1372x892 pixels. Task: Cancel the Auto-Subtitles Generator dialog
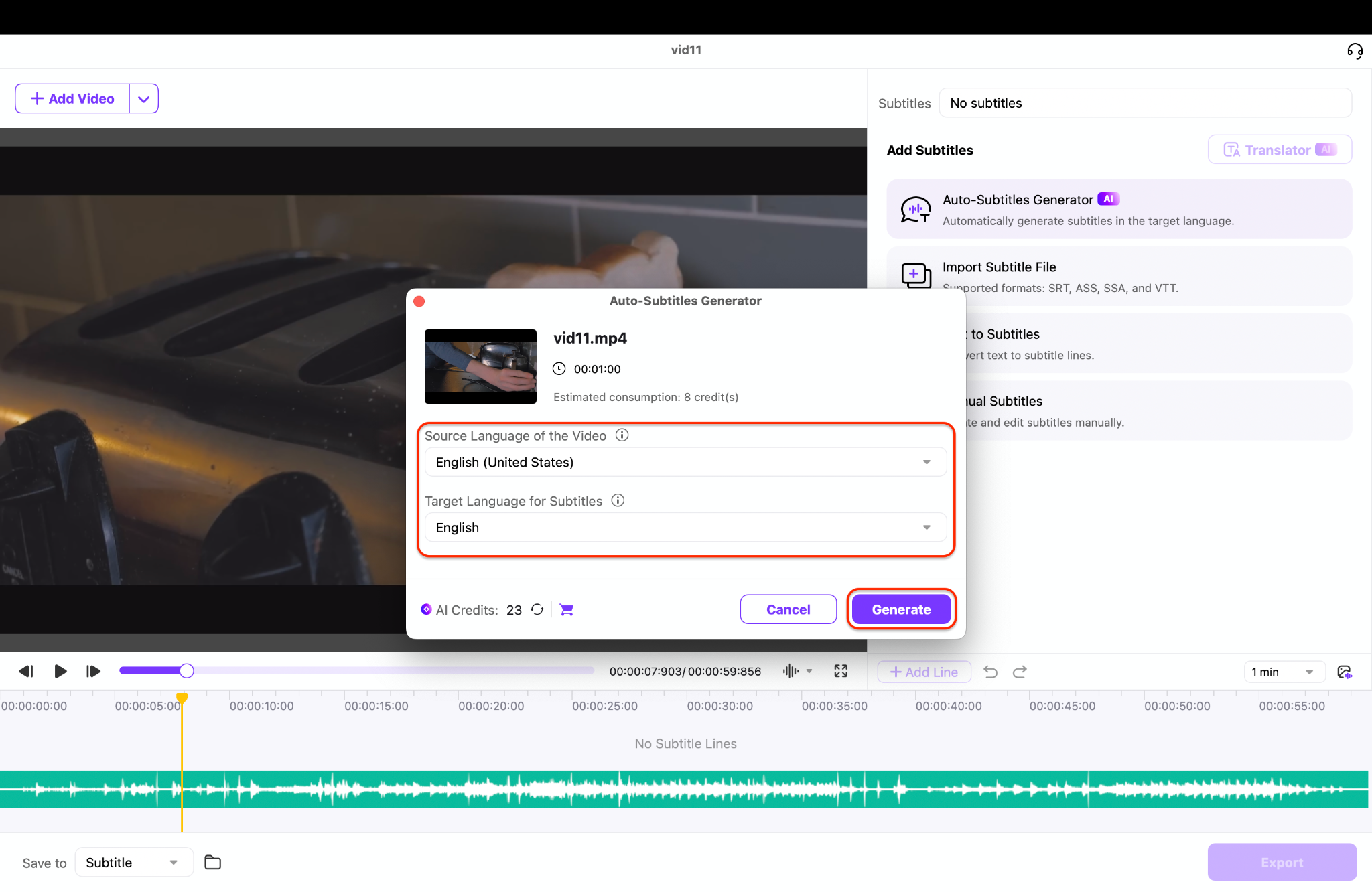788,609
